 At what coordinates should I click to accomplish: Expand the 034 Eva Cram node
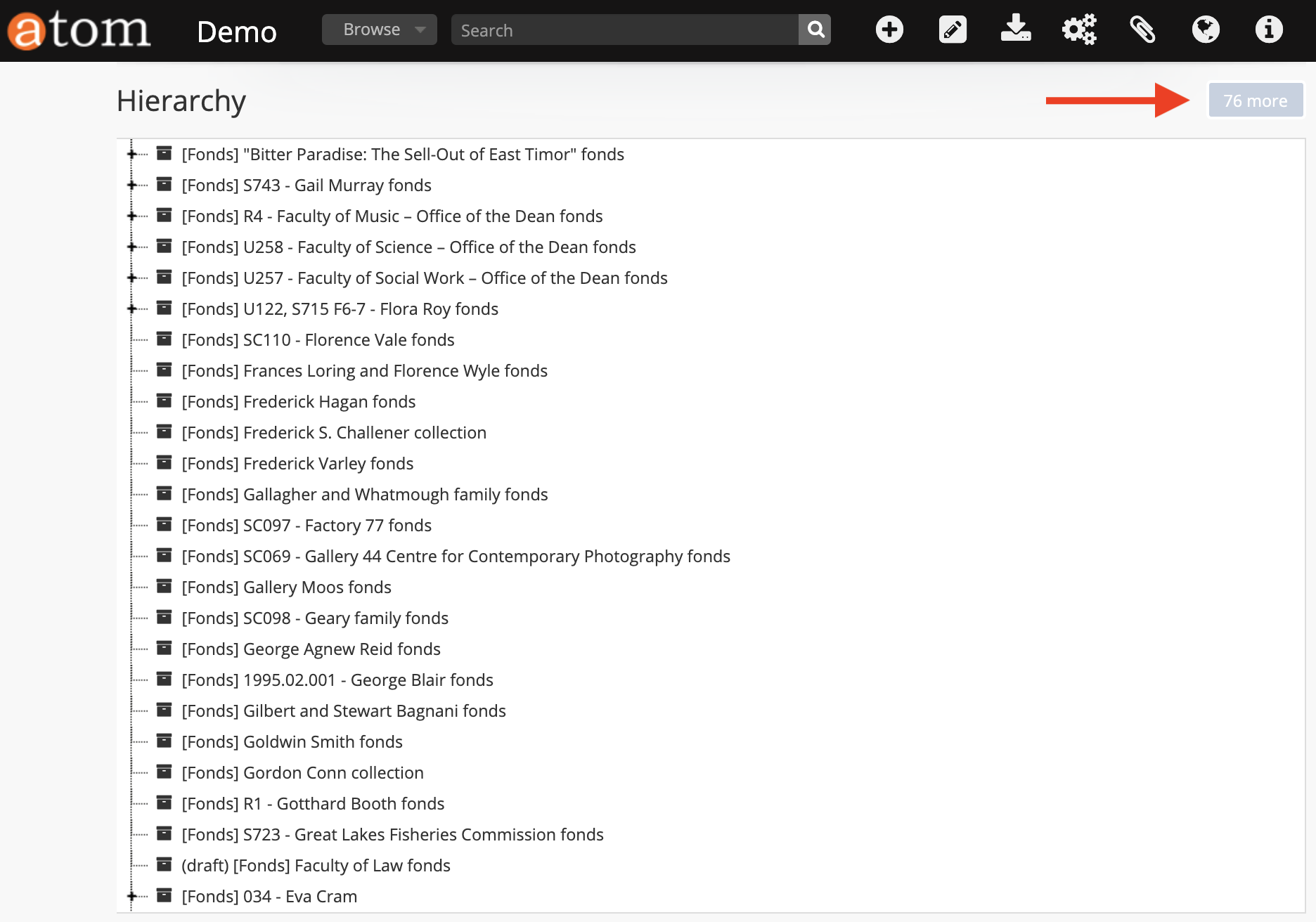[131, 896]
